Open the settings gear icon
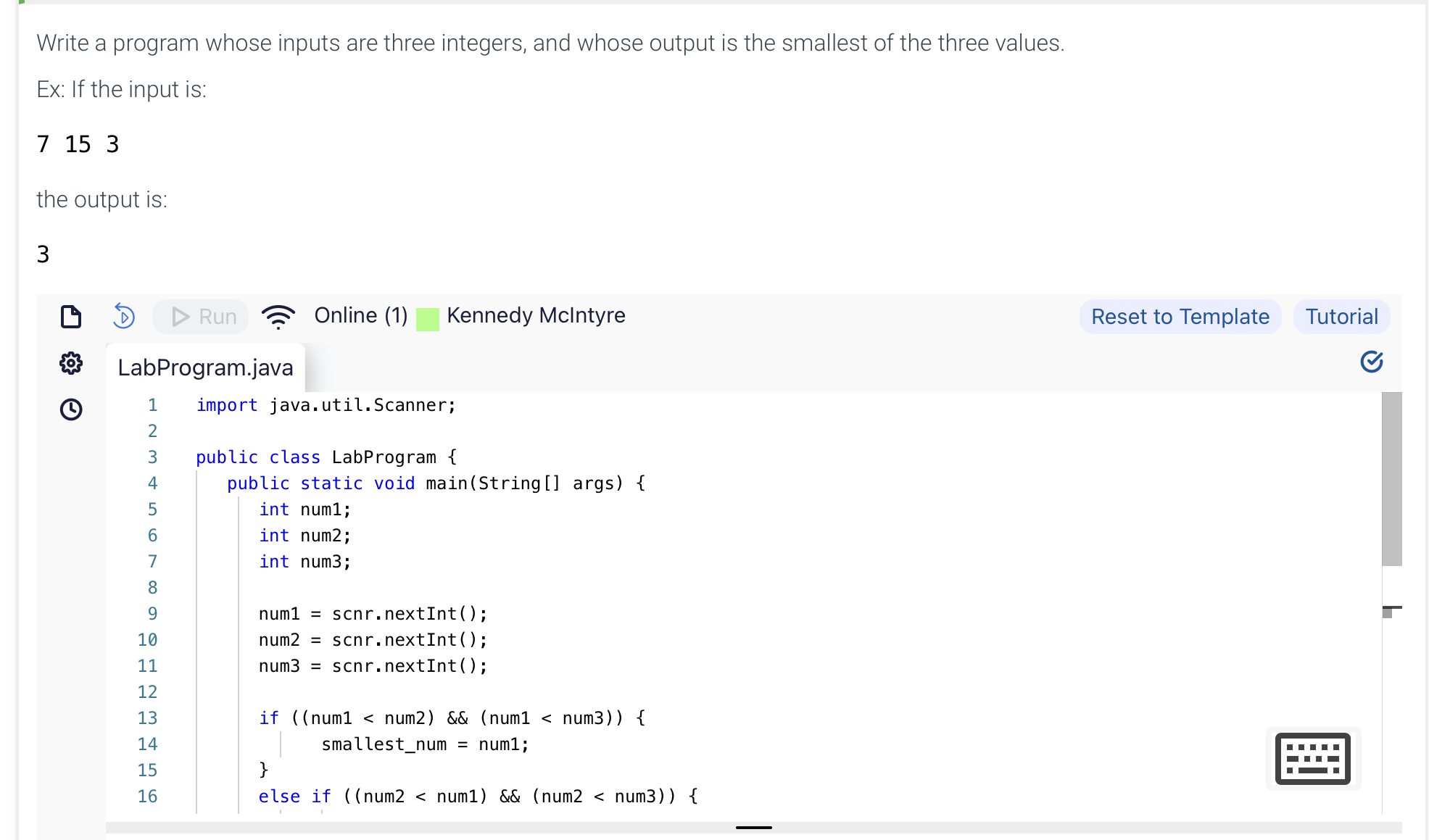 pos(71,363)
